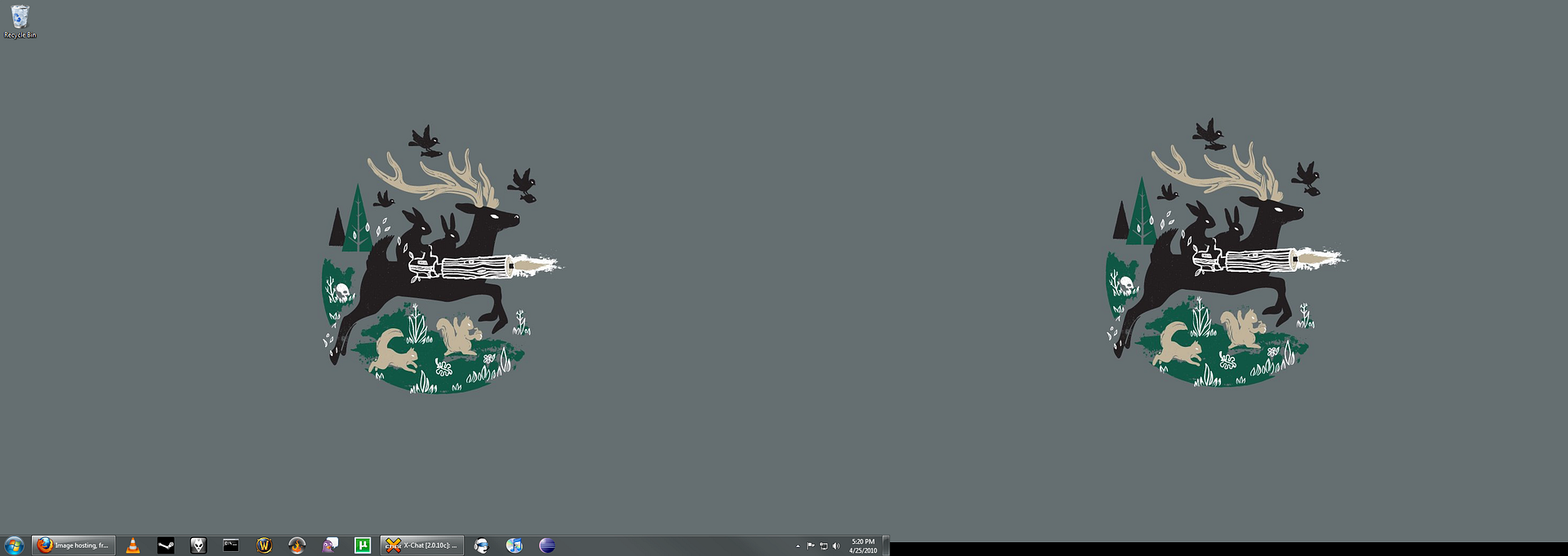Open the Recycle Bin desktop icon

point(20,20)
